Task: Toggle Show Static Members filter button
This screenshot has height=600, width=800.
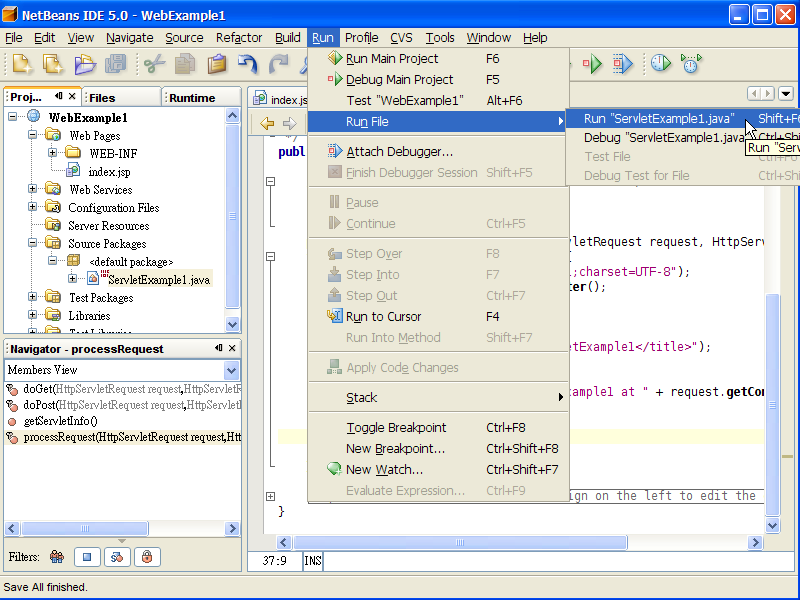Action: 117,557
